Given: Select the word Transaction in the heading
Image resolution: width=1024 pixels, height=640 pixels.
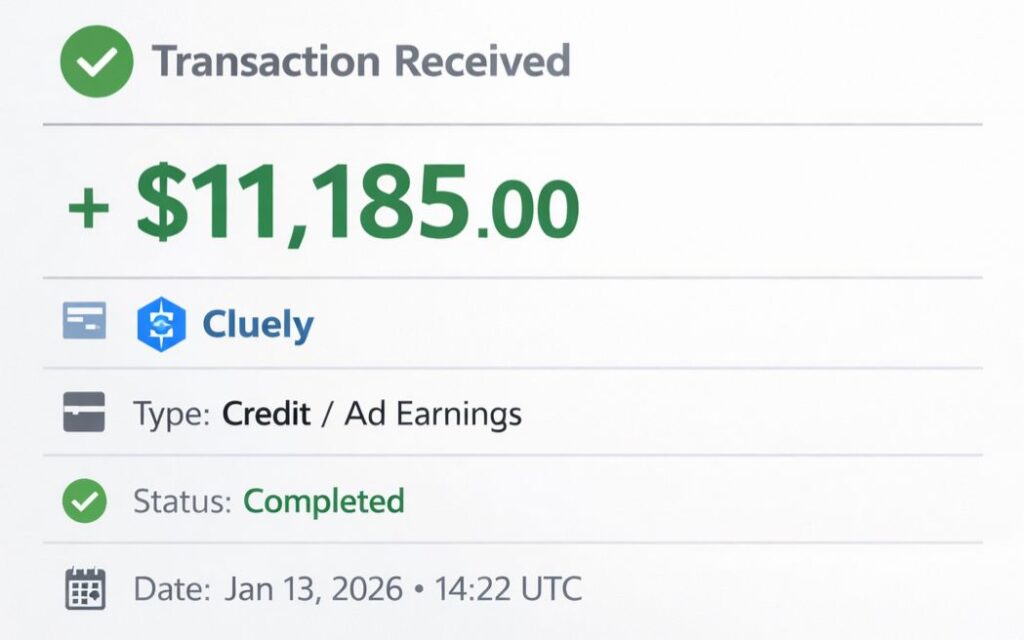Looking at the screenshot, I should pos(265,62).
